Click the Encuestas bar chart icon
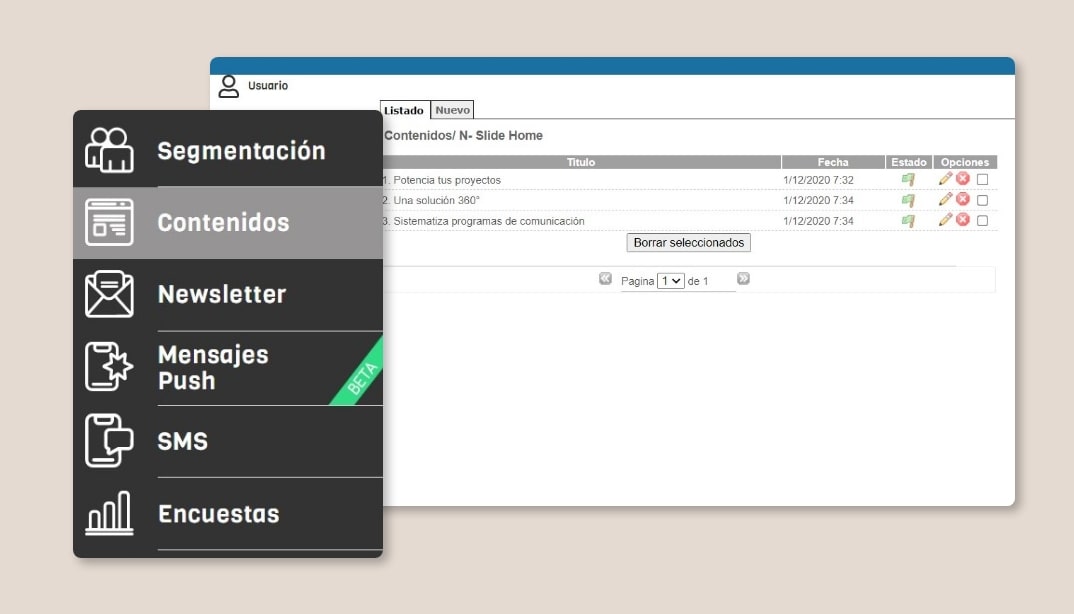 pyautogui.click(x=110, y=513)
